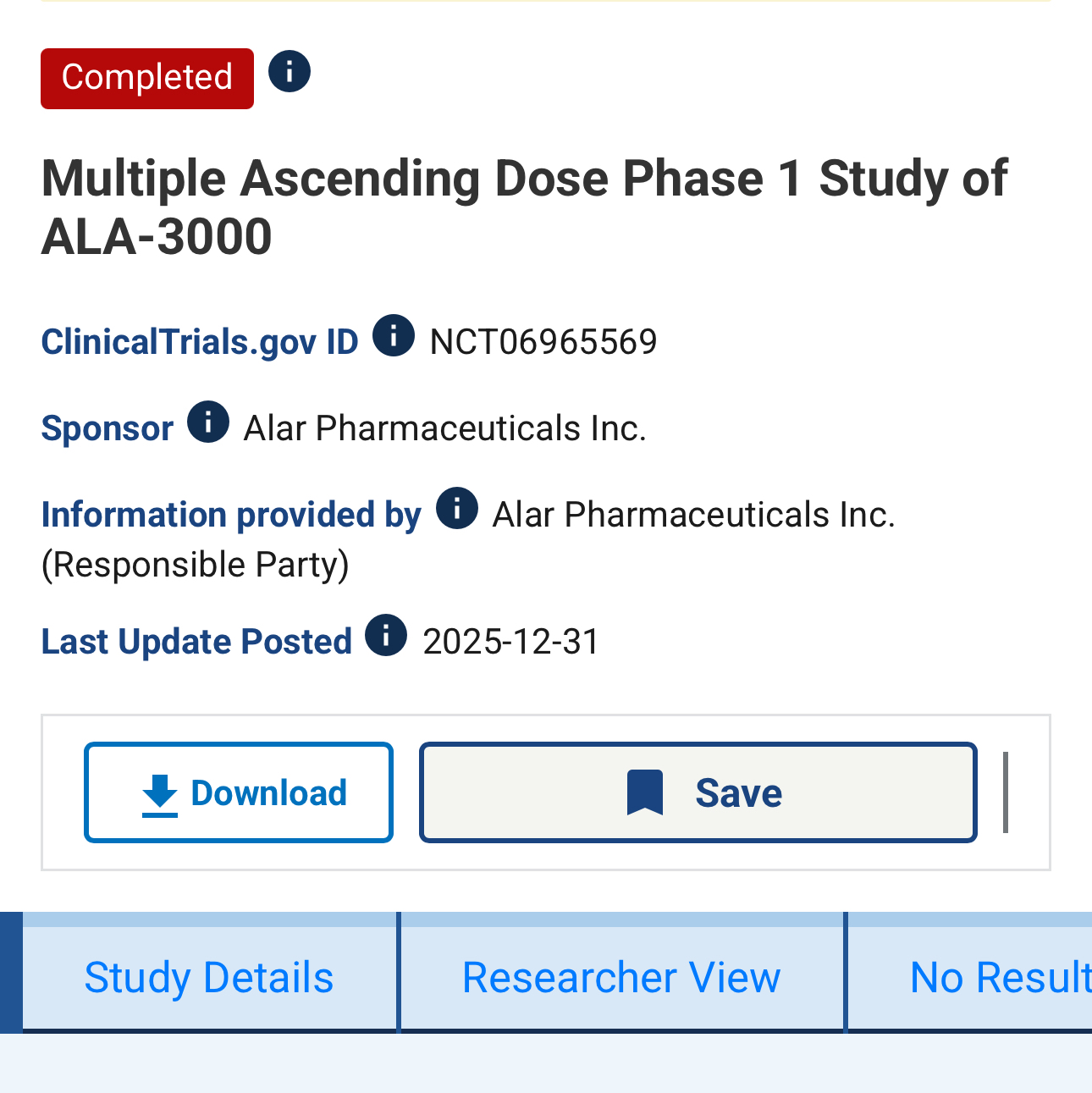
Task: Save the study with the bookmark button
Action: pos(698,792)
